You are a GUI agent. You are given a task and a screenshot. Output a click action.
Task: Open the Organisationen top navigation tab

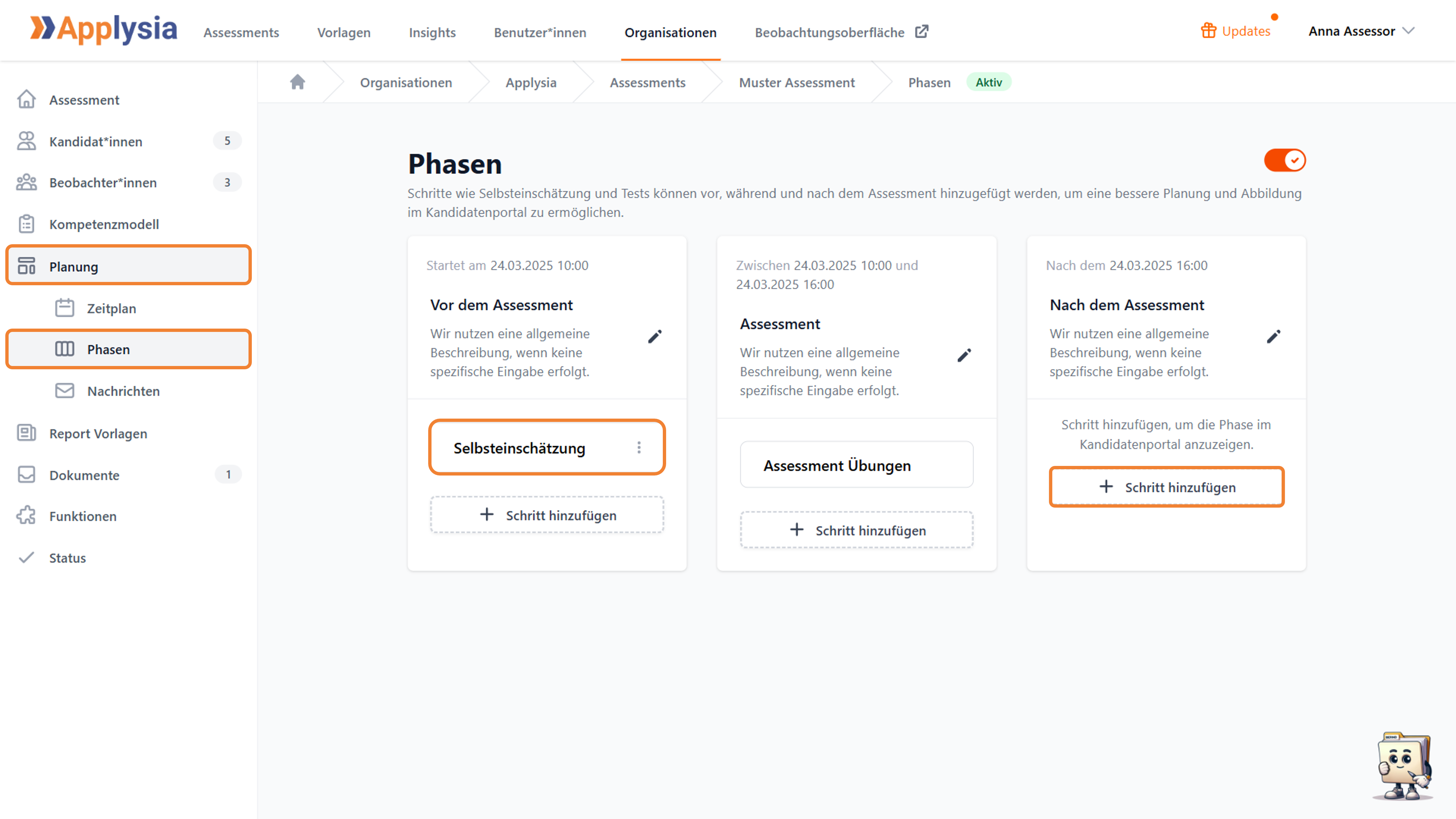coord(670,32)
